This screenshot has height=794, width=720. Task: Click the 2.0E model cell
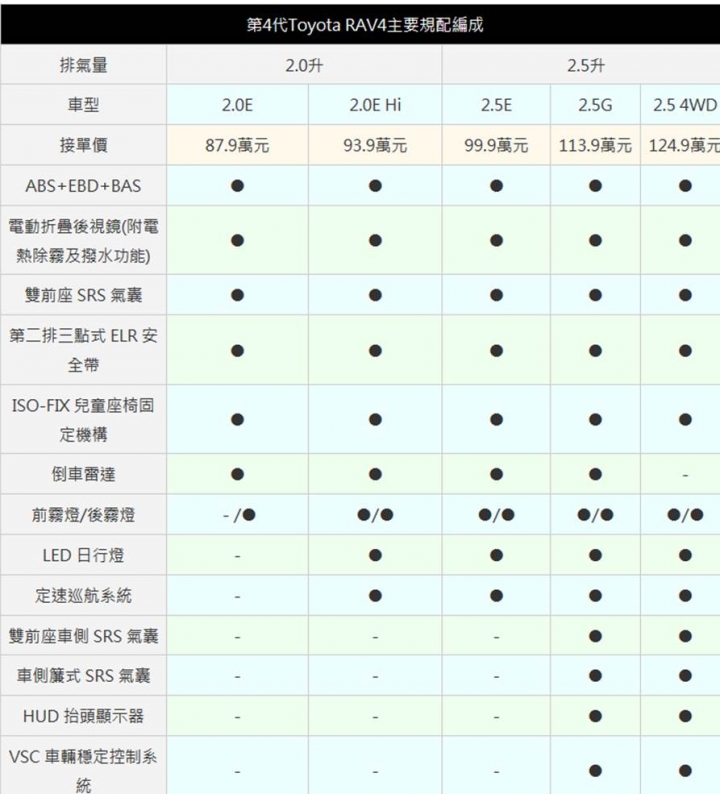coord(237,105)
